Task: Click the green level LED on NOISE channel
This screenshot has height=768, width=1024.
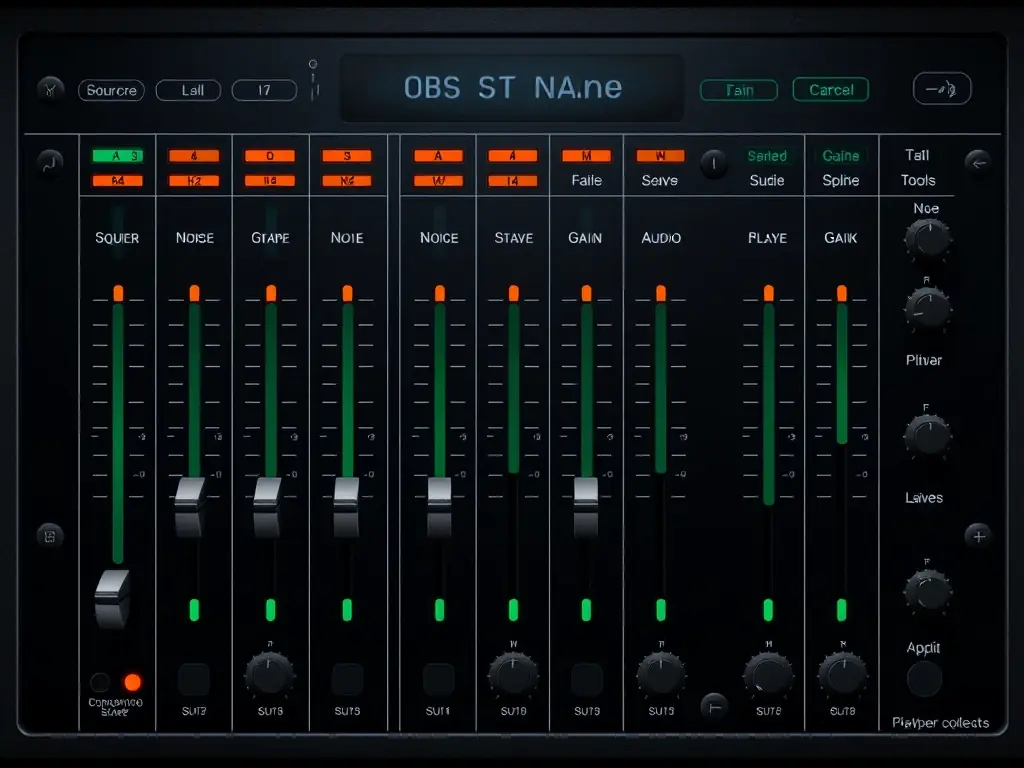Action: [x=194, y=609]
